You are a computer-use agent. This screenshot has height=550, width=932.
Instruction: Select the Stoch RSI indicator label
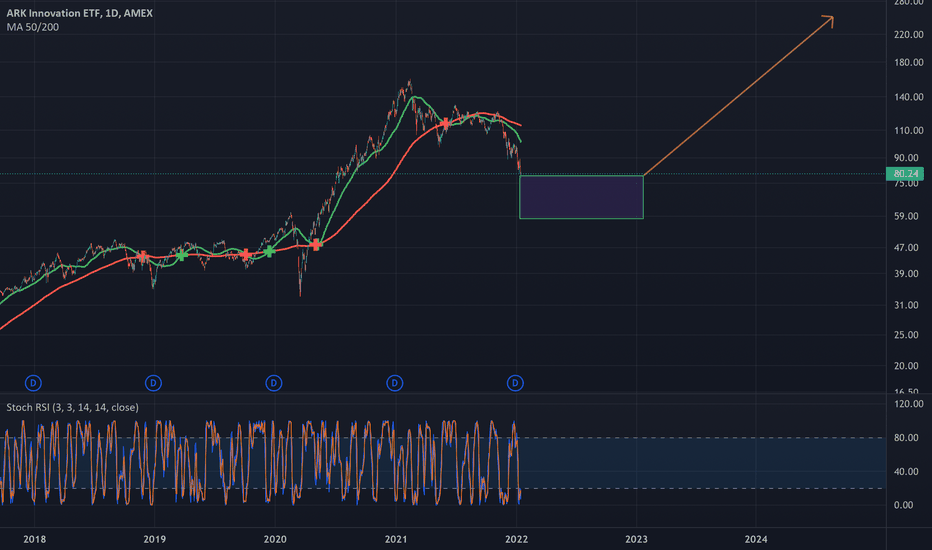pos(73,407)
